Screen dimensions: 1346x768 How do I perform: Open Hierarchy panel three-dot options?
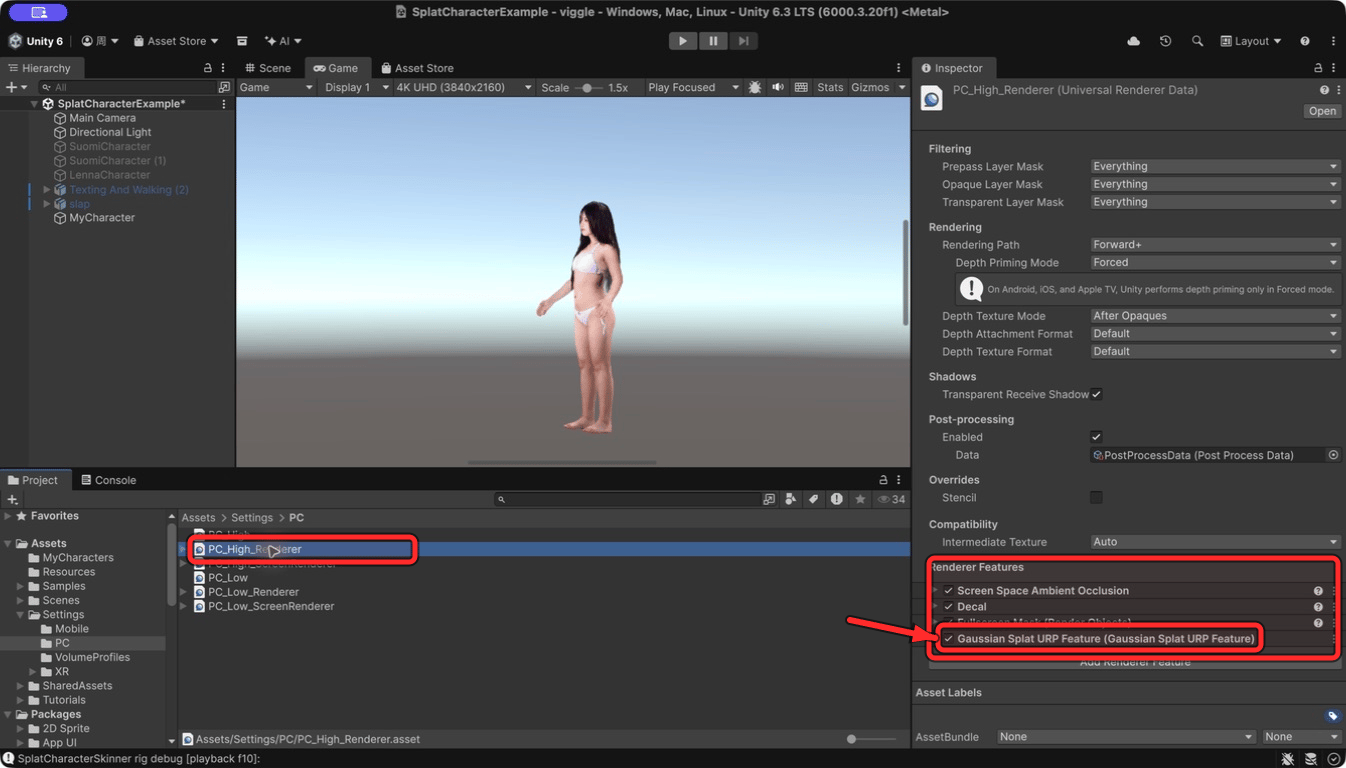(224, 68)
